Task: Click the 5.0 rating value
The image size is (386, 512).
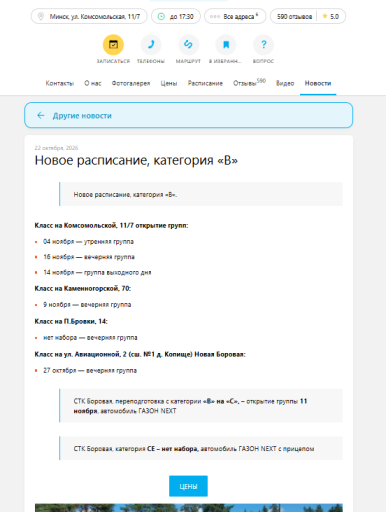Action: (x=334, y=16)
